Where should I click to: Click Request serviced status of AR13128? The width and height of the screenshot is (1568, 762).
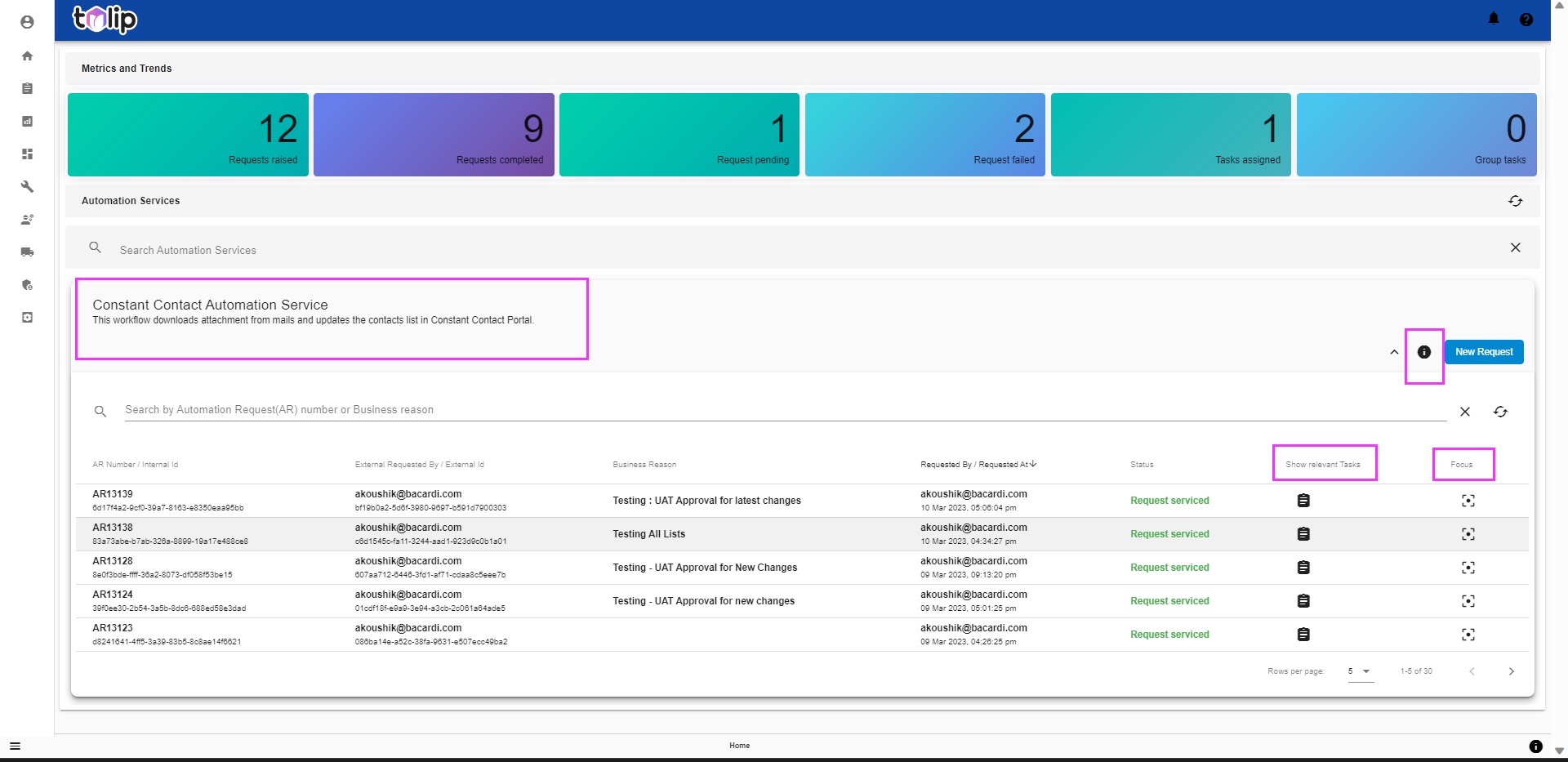click(x=1169, y=568)
